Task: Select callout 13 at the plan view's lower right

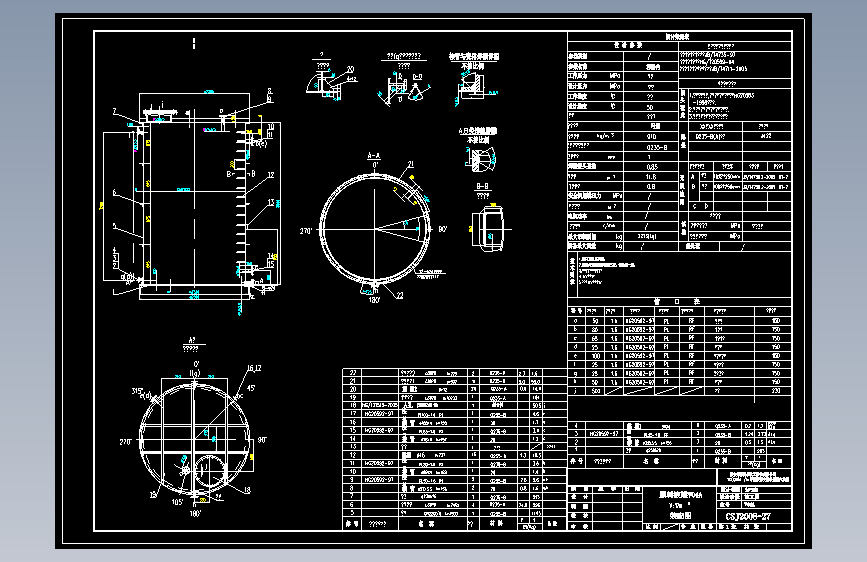Action: pyautogui.click(x=247, y=490)
